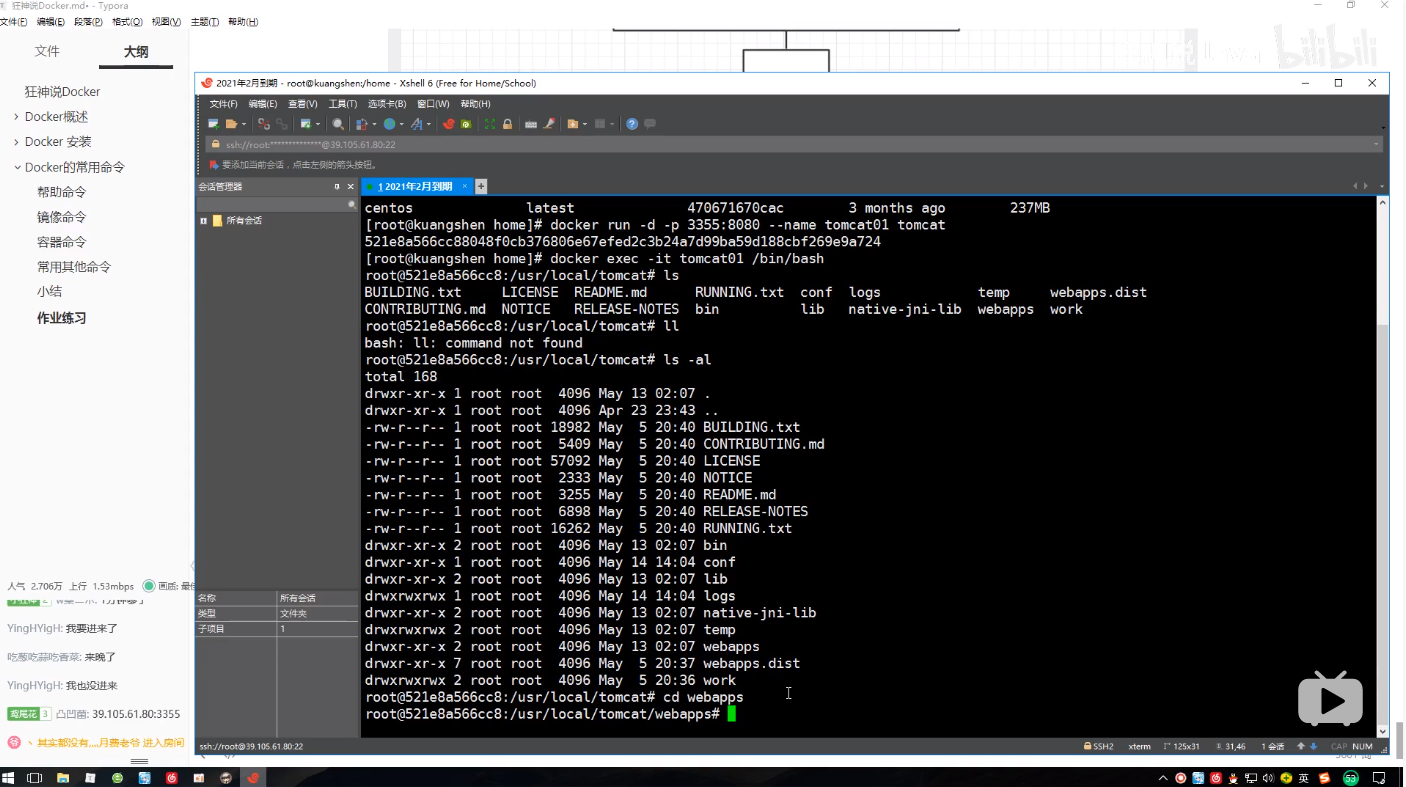Click the font letter A icon in Xshell
Image resolution: width=1406 pixels, height=787 pixels.
coord(416,124)
